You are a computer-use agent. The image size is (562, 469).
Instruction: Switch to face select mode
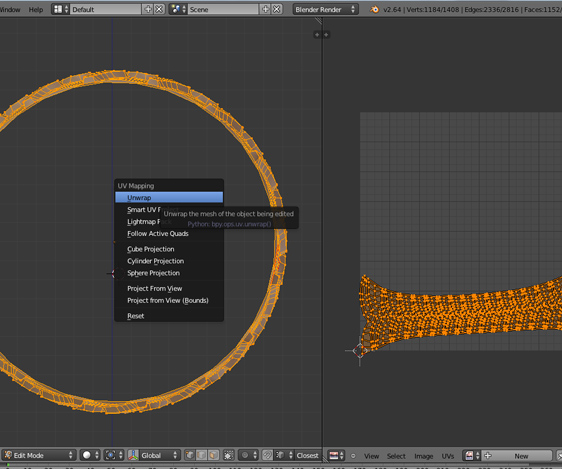213,455
